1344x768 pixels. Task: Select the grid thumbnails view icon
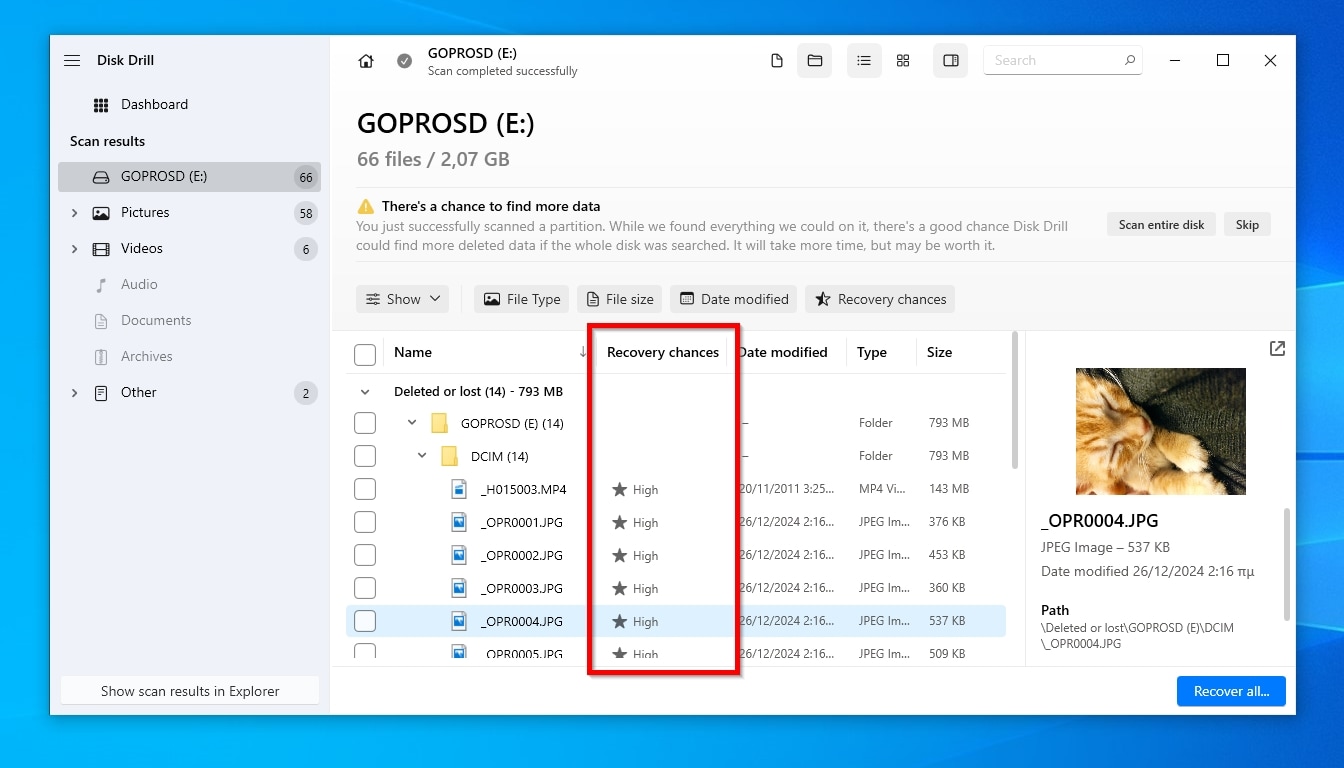click(x=903, y=61)
